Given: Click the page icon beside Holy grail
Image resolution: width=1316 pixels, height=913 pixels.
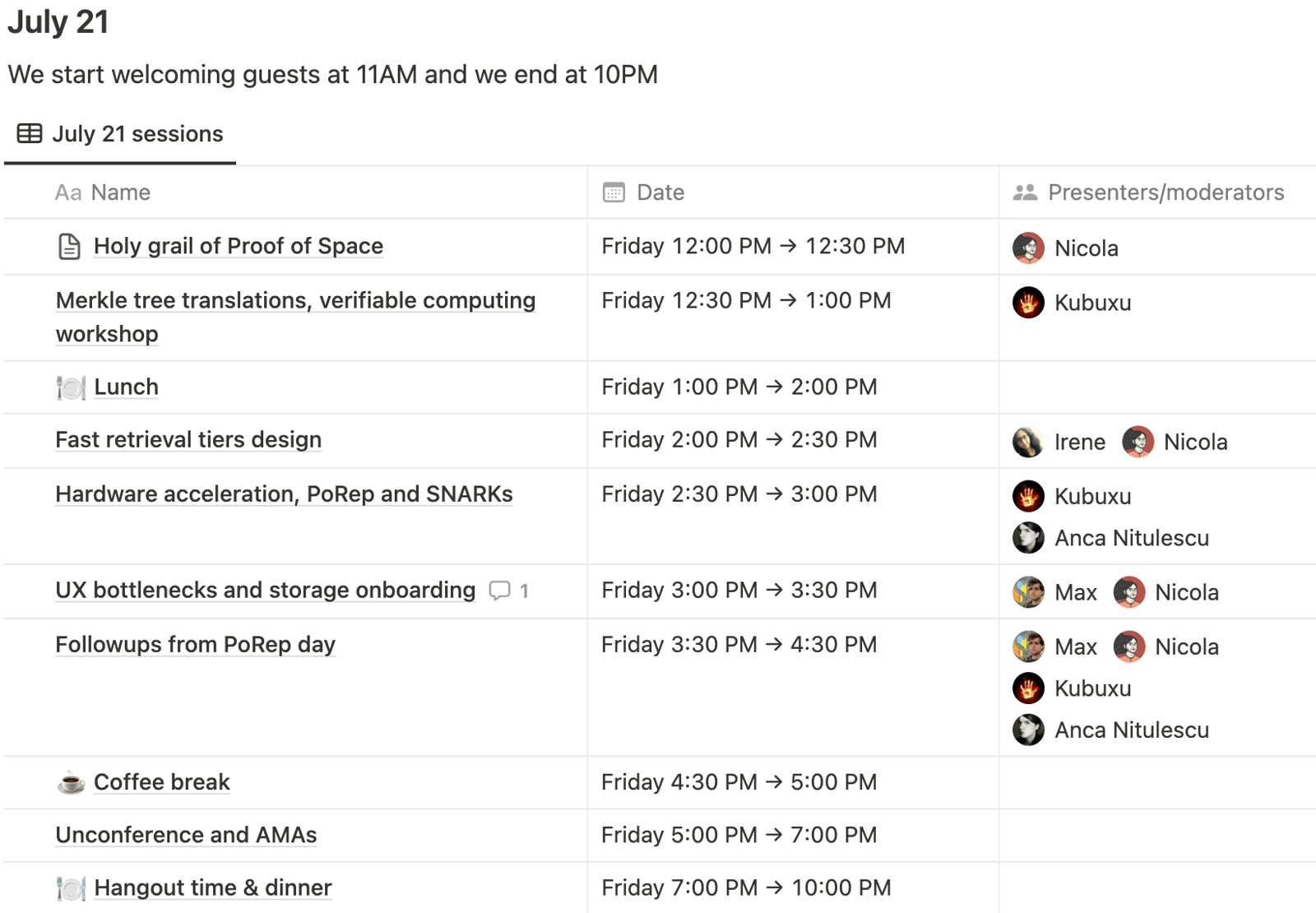Looking at the screenshot, I should [x=70, y=247].
